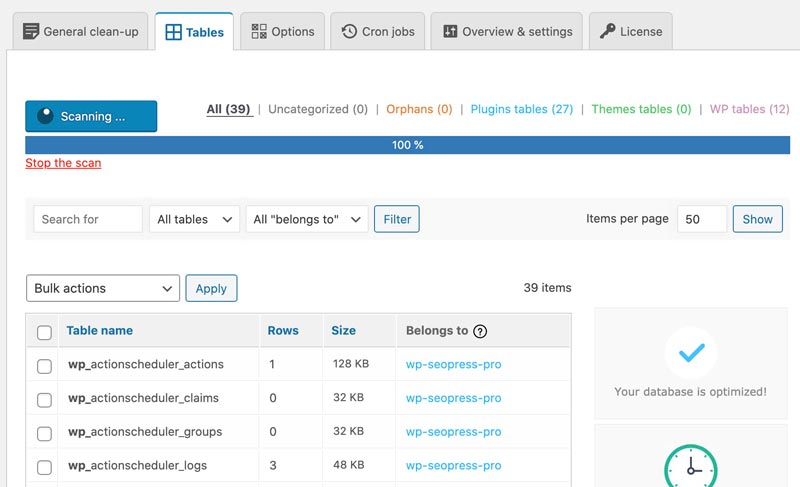Click the Tables grid icon

173,32
